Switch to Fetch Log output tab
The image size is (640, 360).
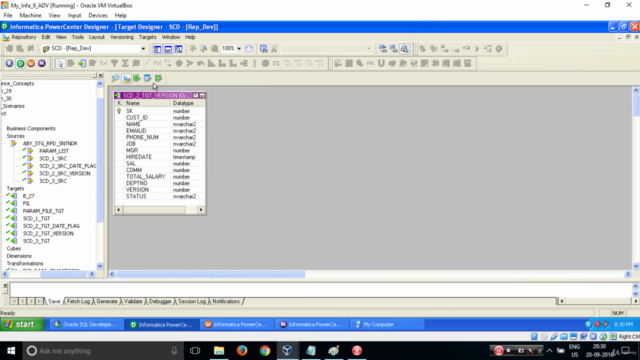tap(78, 301)
